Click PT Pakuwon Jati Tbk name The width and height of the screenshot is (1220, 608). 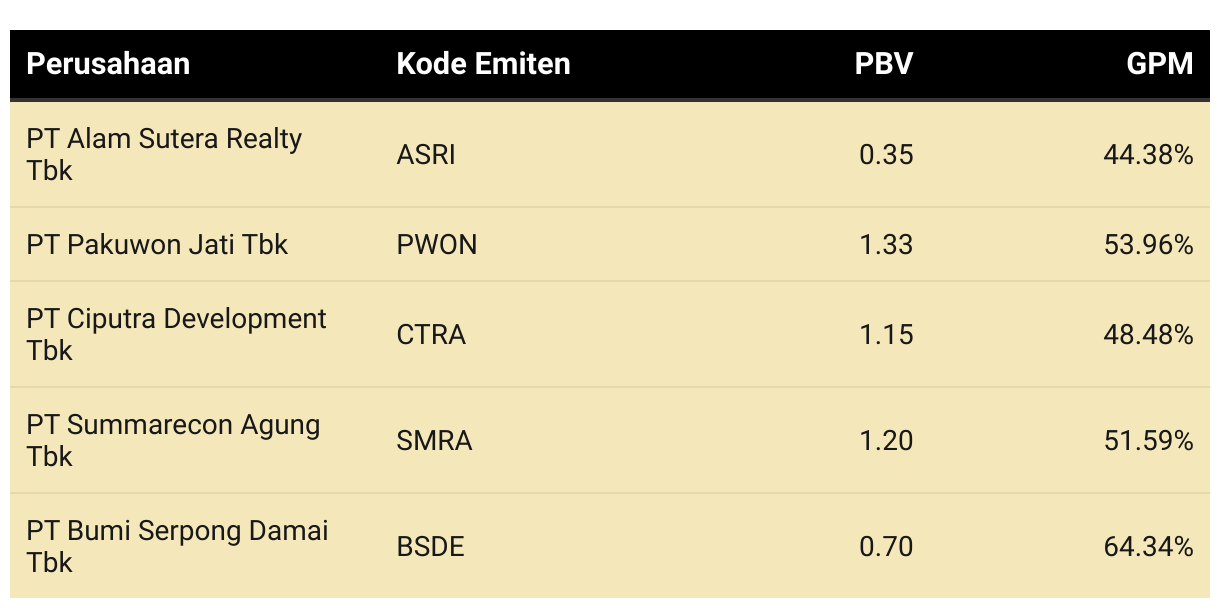pos(157,245)
